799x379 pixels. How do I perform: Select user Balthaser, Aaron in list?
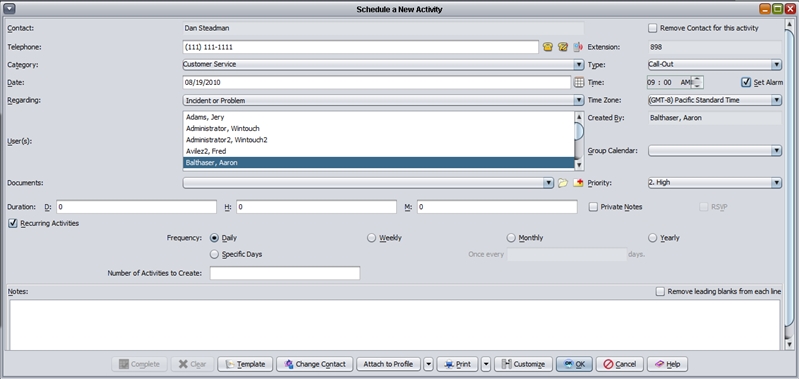(378, 163)
